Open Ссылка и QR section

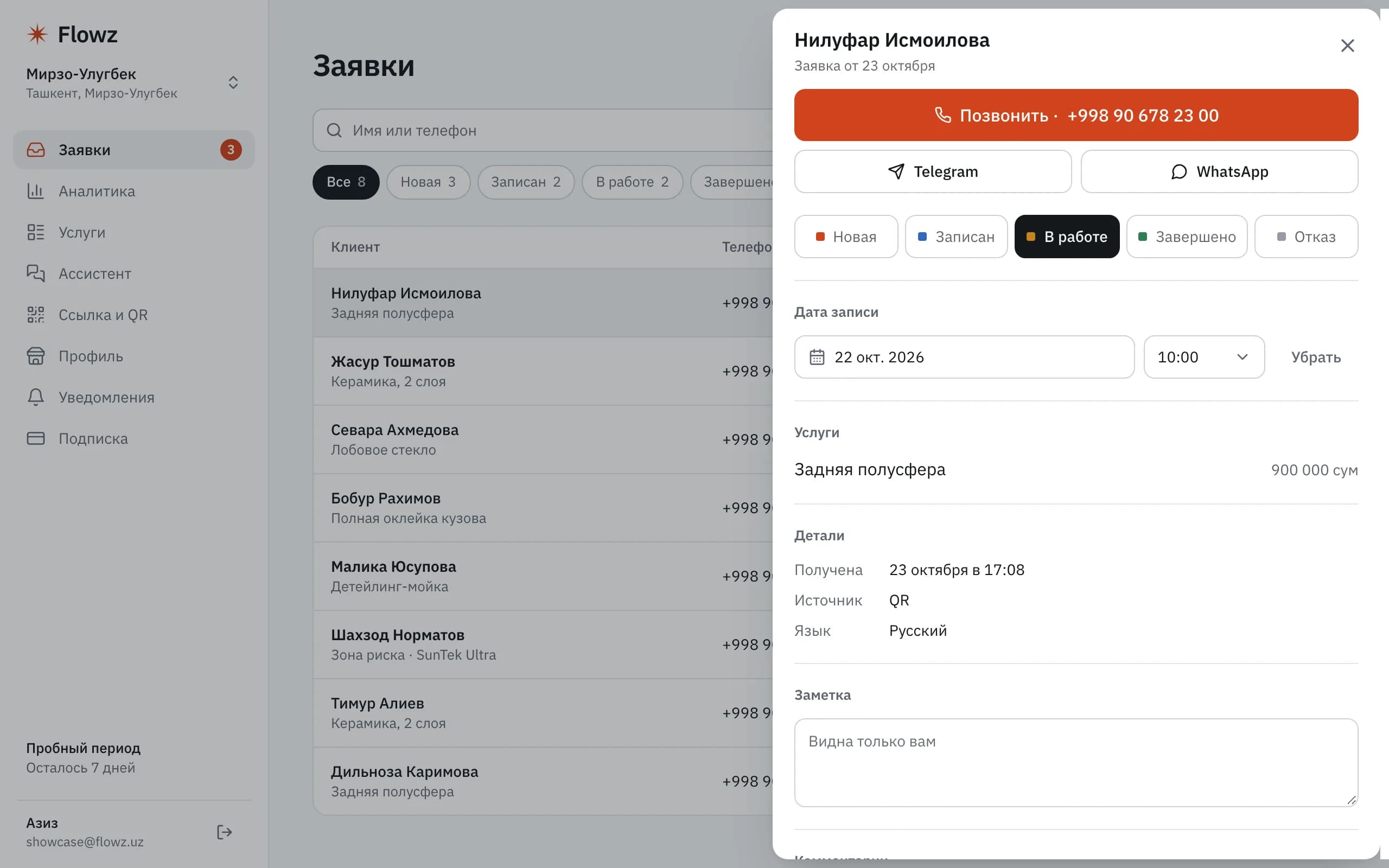[x=133, y=315]
